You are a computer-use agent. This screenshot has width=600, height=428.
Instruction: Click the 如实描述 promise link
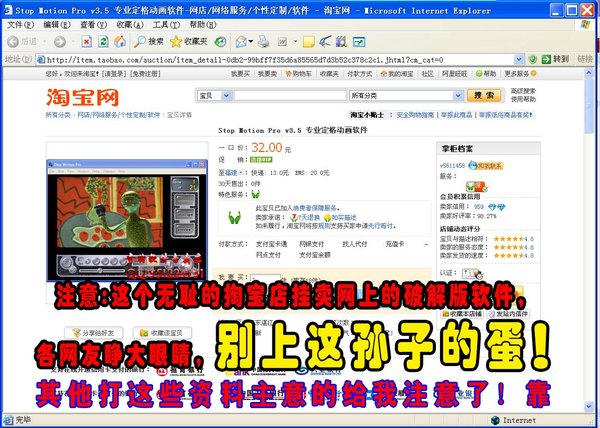[x=340, y=217]
